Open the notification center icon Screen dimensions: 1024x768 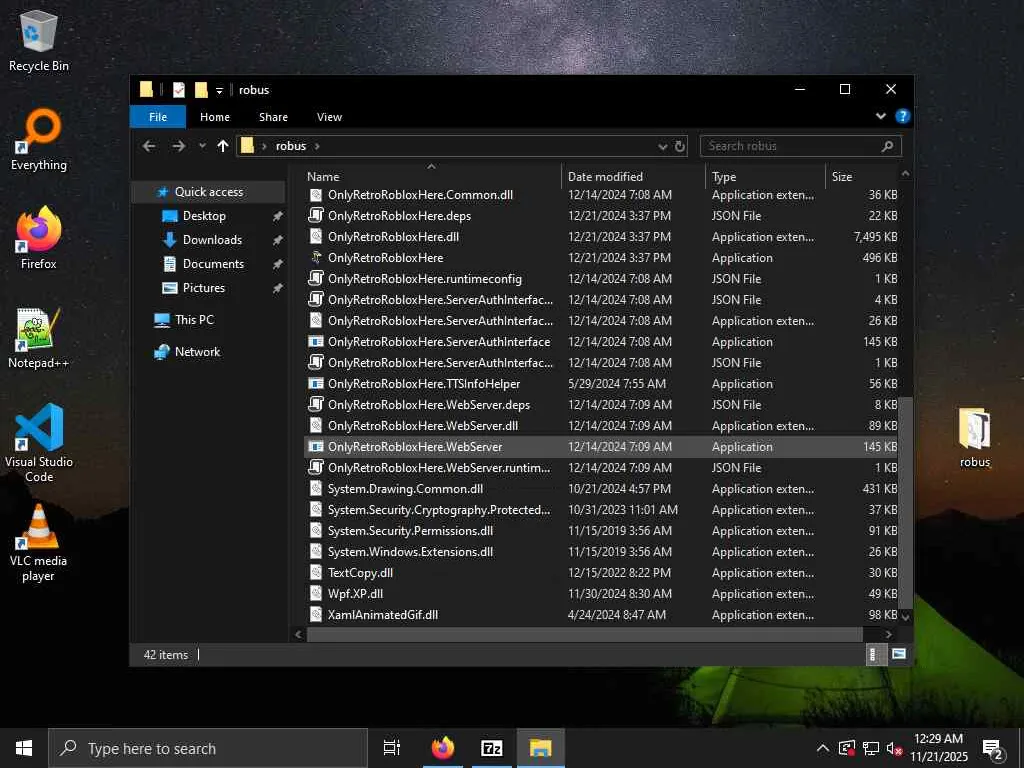coord(994,749)
